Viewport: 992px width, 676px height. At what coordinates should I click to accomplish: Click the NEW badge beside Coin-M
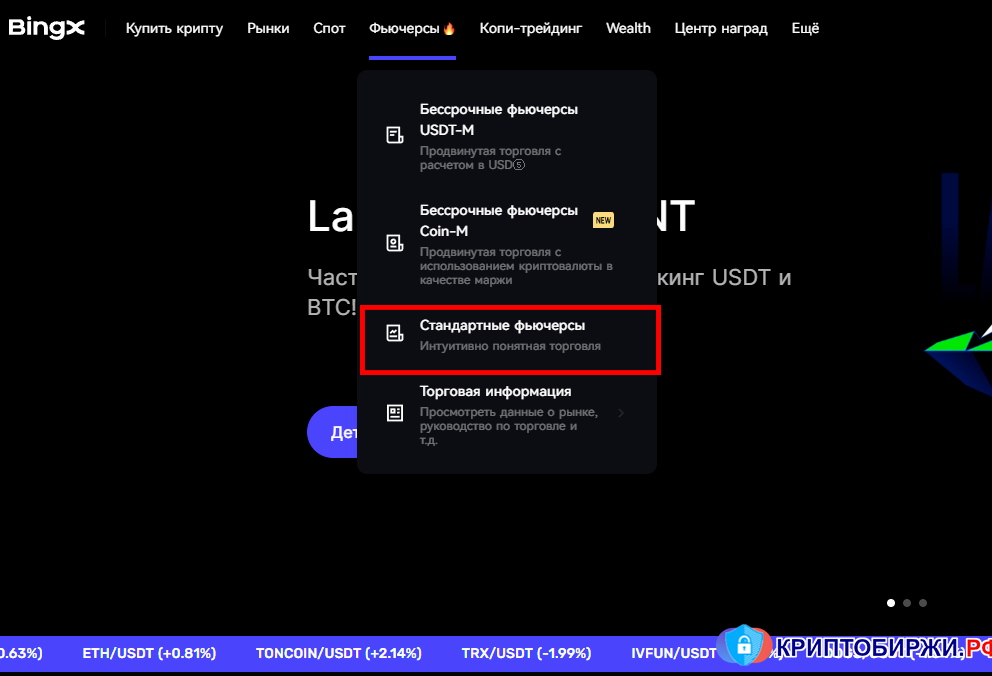coord(603,220)
